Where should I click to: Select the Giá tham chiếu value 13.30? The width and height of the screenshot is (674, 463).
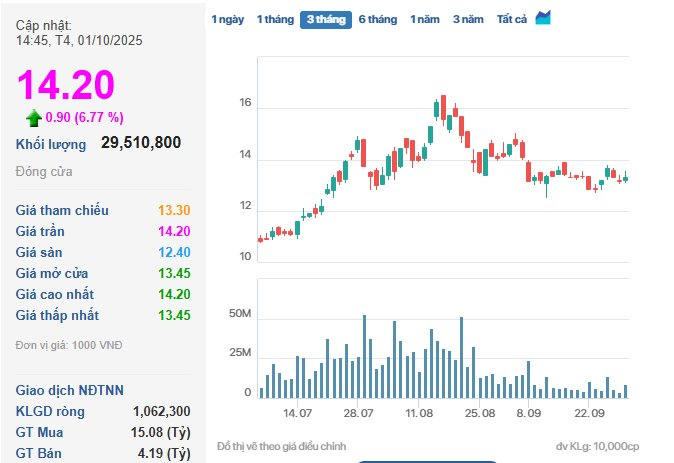174,210
